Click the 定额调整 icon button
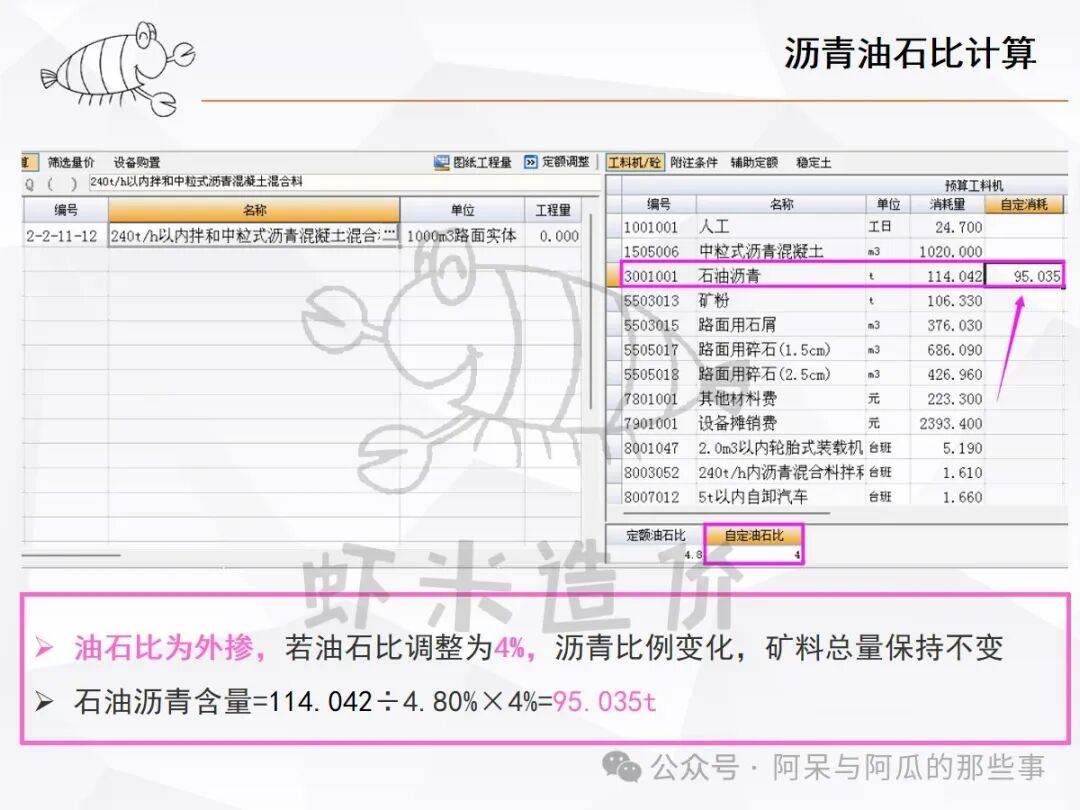The width and height of the screenshot is (1080, 810). 557,162
